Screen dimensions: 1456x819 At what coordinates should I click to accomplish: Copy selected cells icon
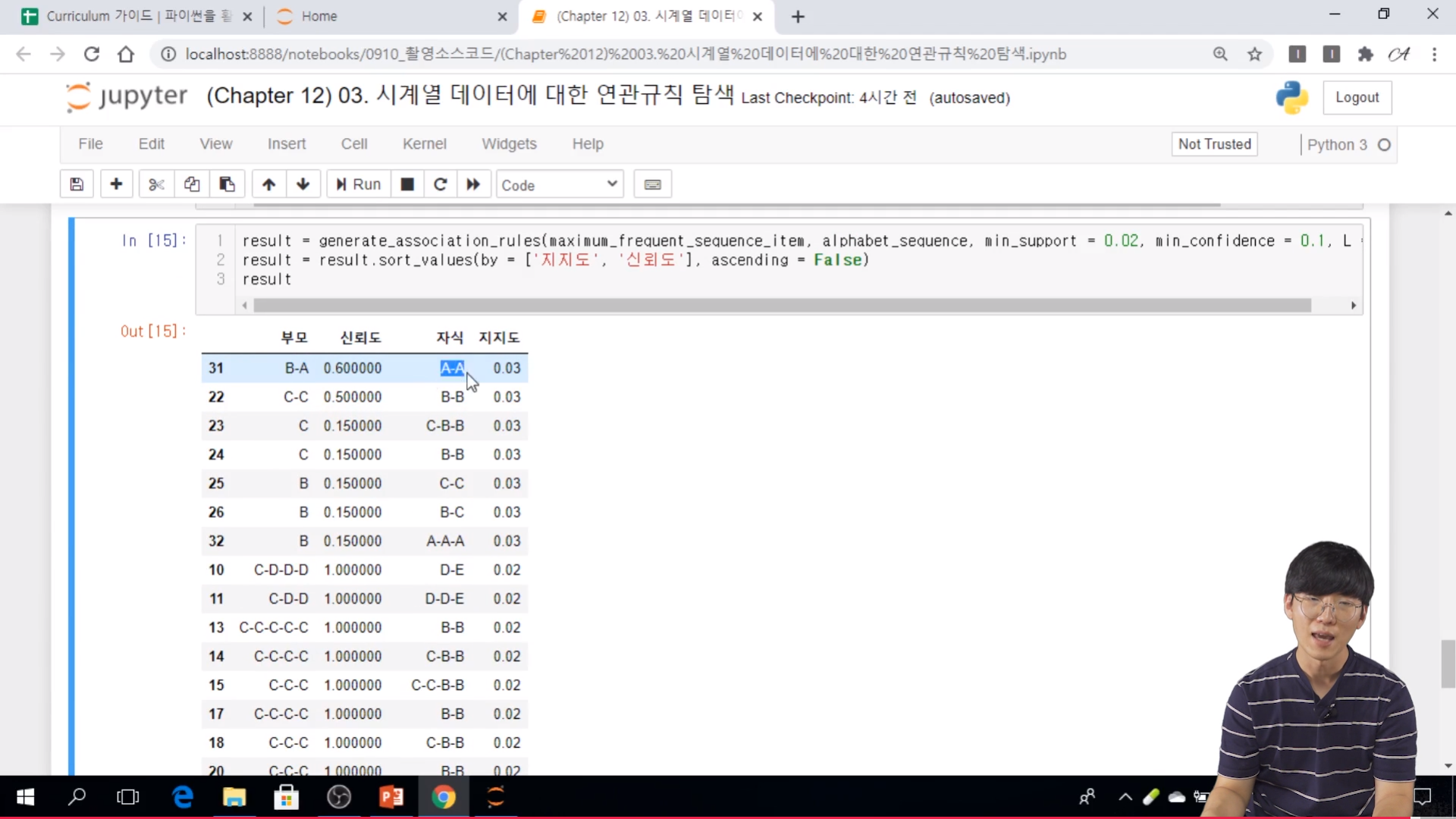[192, 184]
